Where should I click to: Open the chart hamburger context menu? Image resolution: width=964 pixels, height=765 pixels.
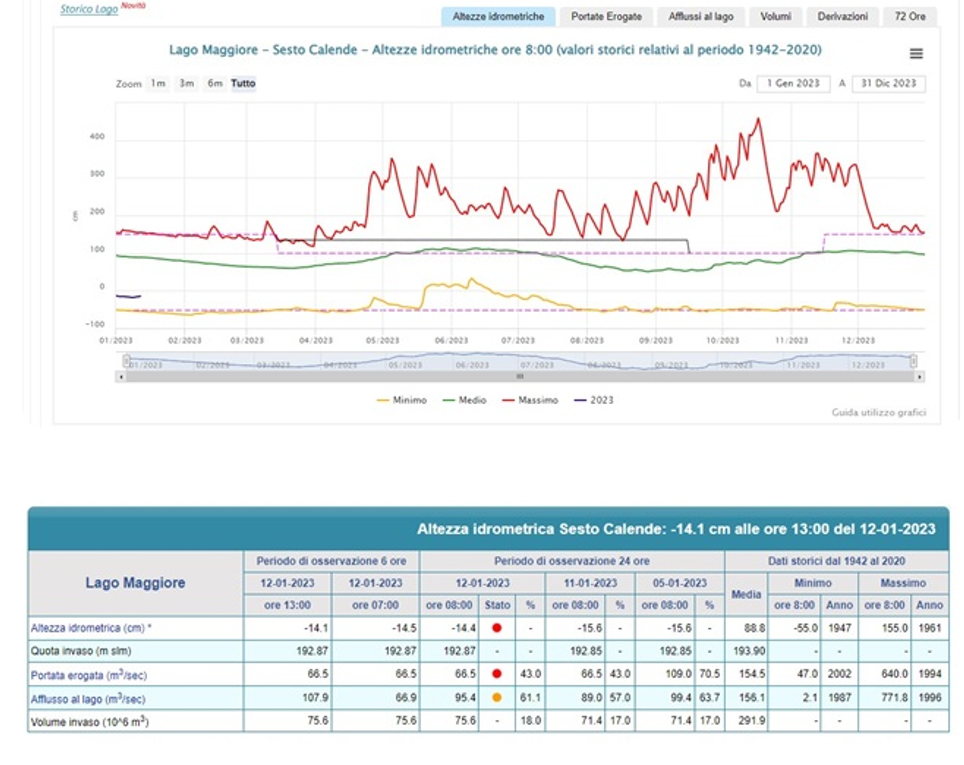pos(916,54)
